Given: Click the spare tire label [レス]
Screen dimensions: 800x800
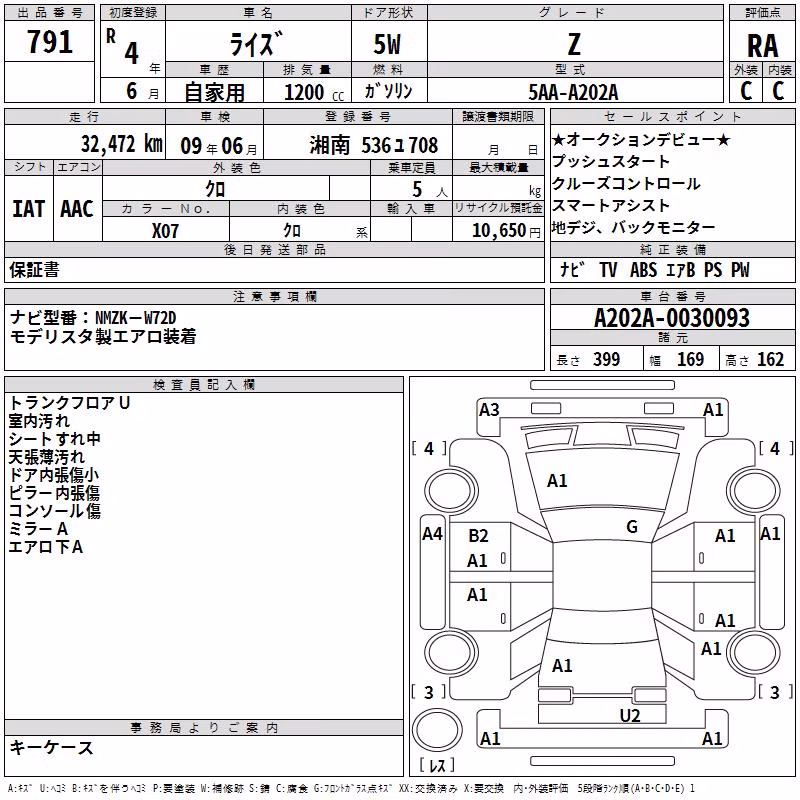Looking at the screenshot, I should point(437,765).
